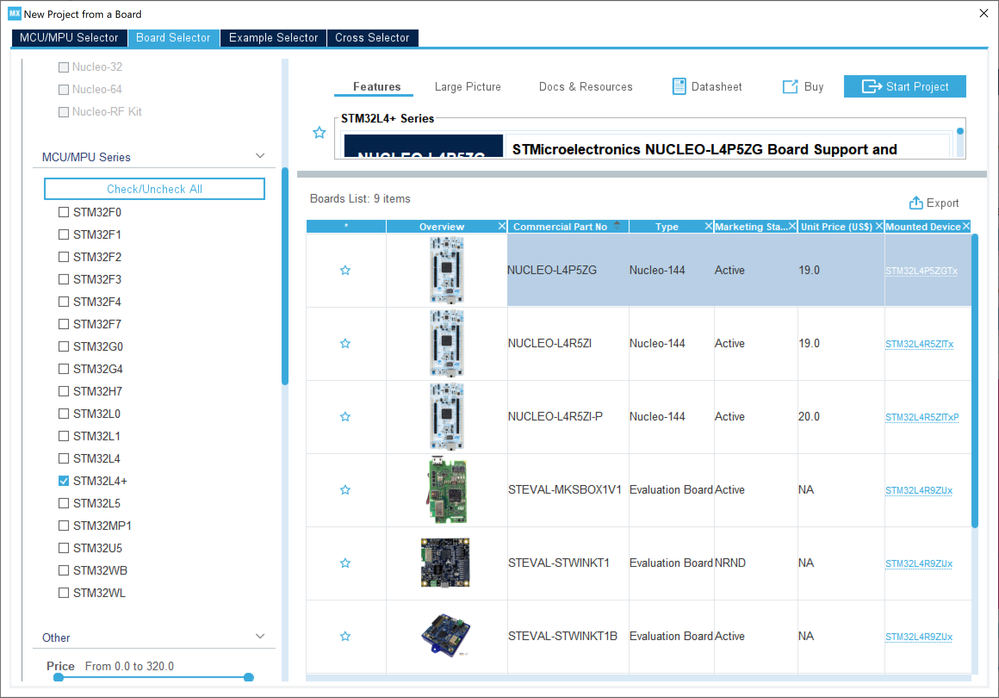The image size is (999, 698).
Task: Click the Price range maximum slider handle
Action: (249, 678)
